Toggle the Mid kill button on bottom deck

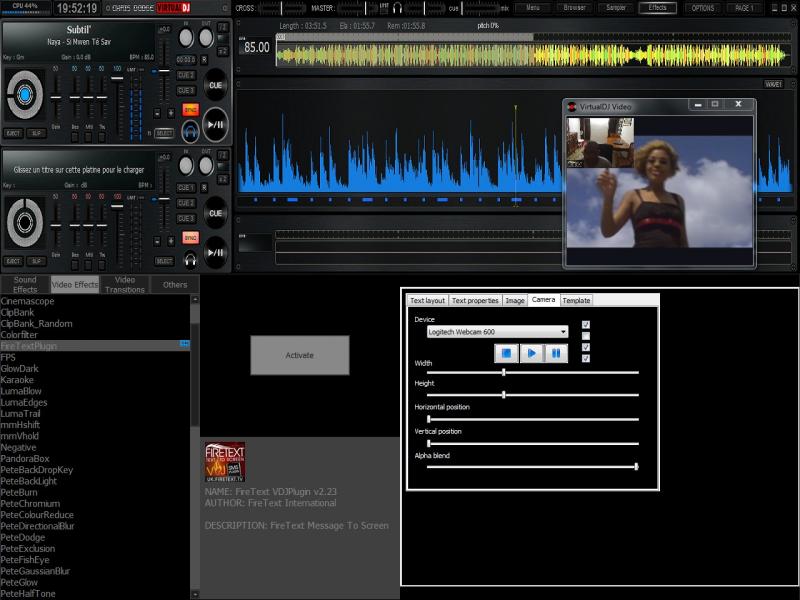point(88,265)
